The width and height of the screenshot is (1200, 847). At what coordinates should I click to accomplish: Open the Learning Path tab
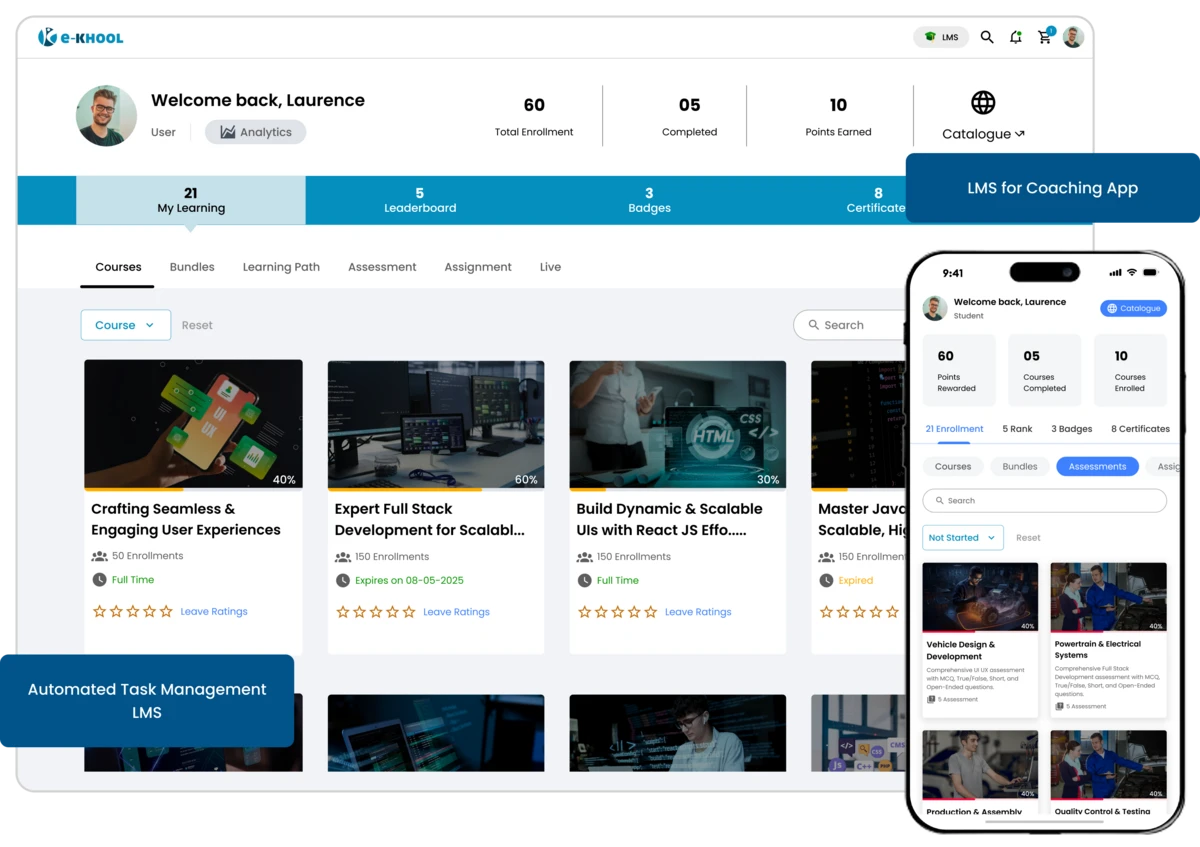tap(281, 267)
